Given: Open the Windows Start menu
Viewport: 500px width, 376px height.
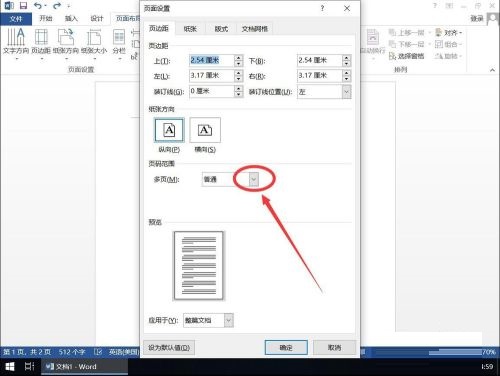Looking at the screenshot, I should coord(10,367).
